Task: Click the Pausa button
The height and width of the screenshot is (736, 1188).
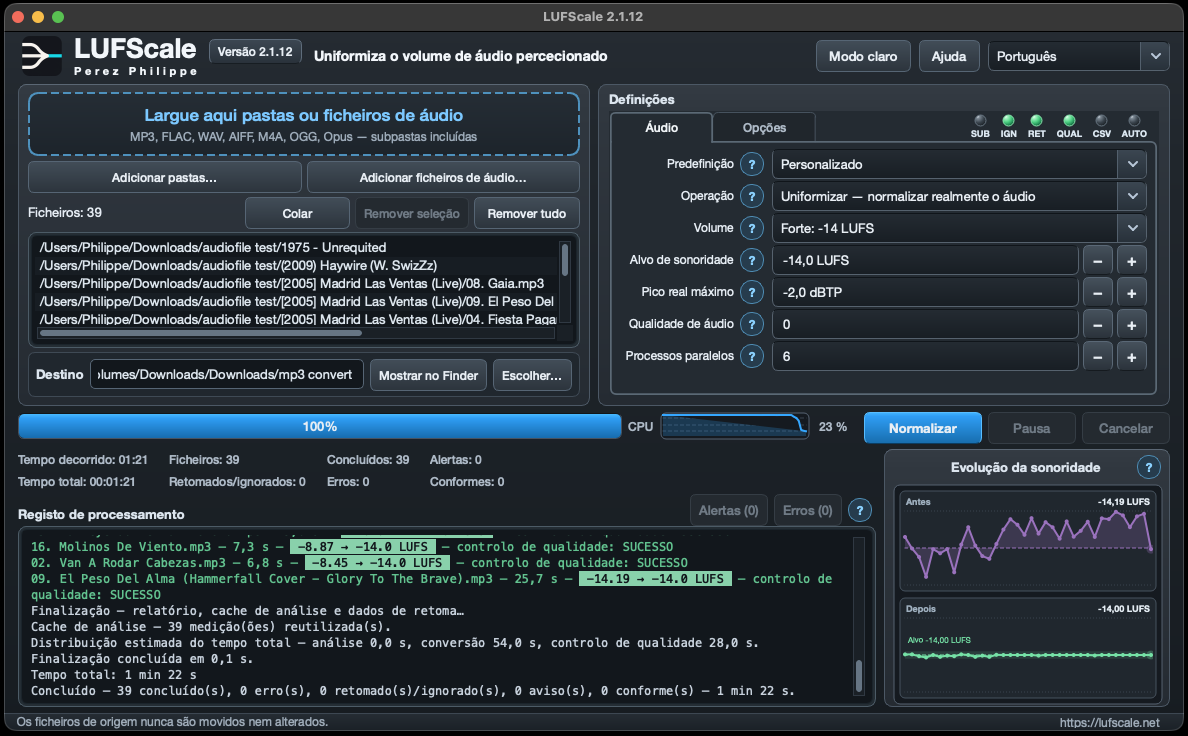Action: coord(1031,428)
